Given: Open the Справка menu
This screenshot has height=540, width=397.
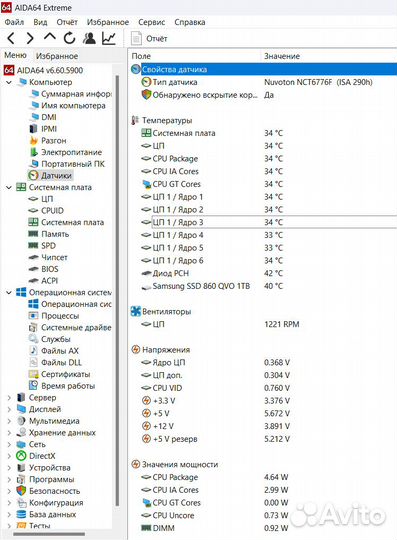Looking at the screenshot, I should click(190, 22).
